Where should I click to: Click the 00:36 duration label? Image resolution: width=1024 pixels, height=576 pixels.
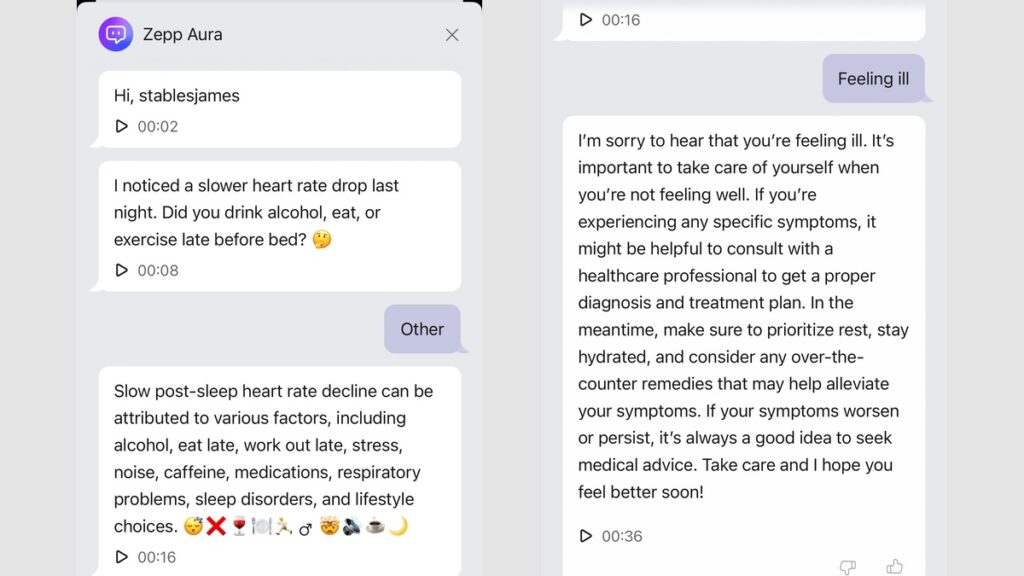[x=622, y=536]
